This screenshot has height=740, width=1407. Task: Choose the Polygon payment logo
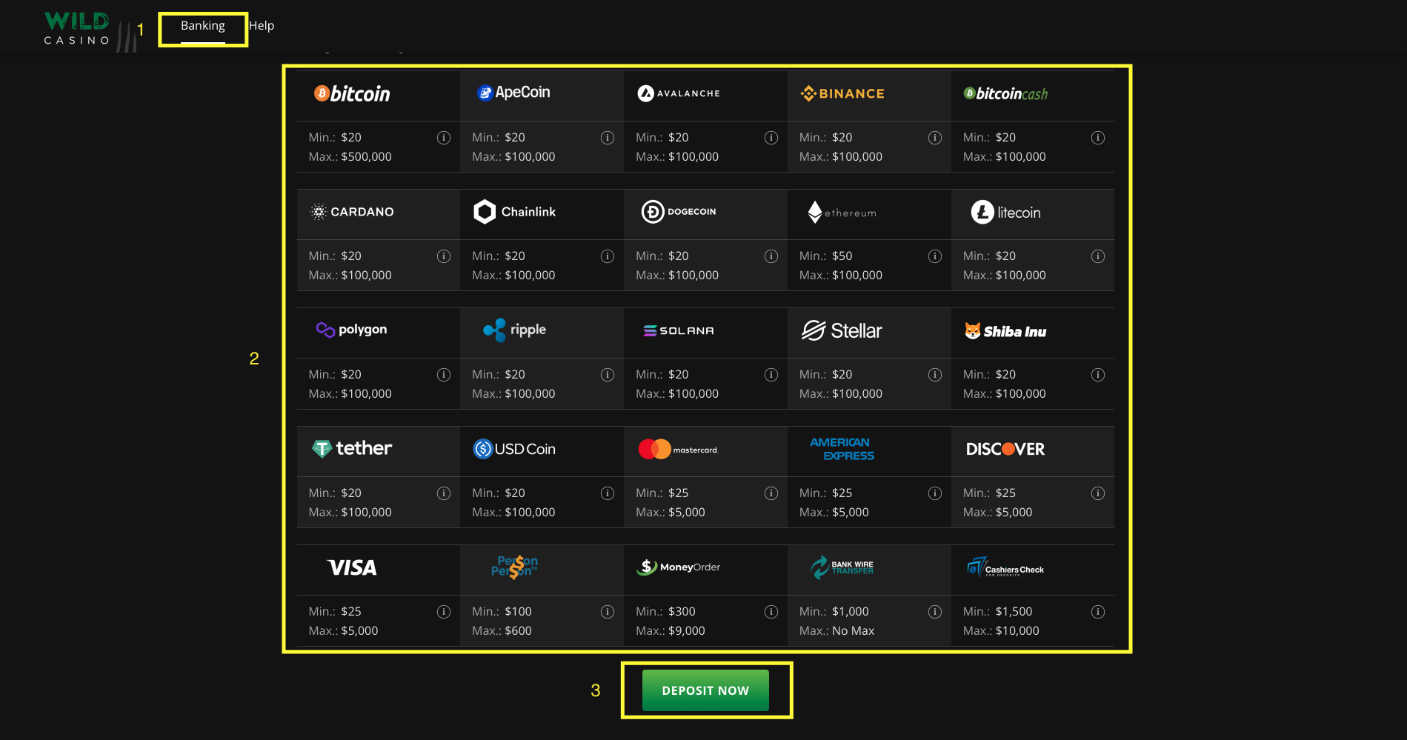click(x=351, y=330)
